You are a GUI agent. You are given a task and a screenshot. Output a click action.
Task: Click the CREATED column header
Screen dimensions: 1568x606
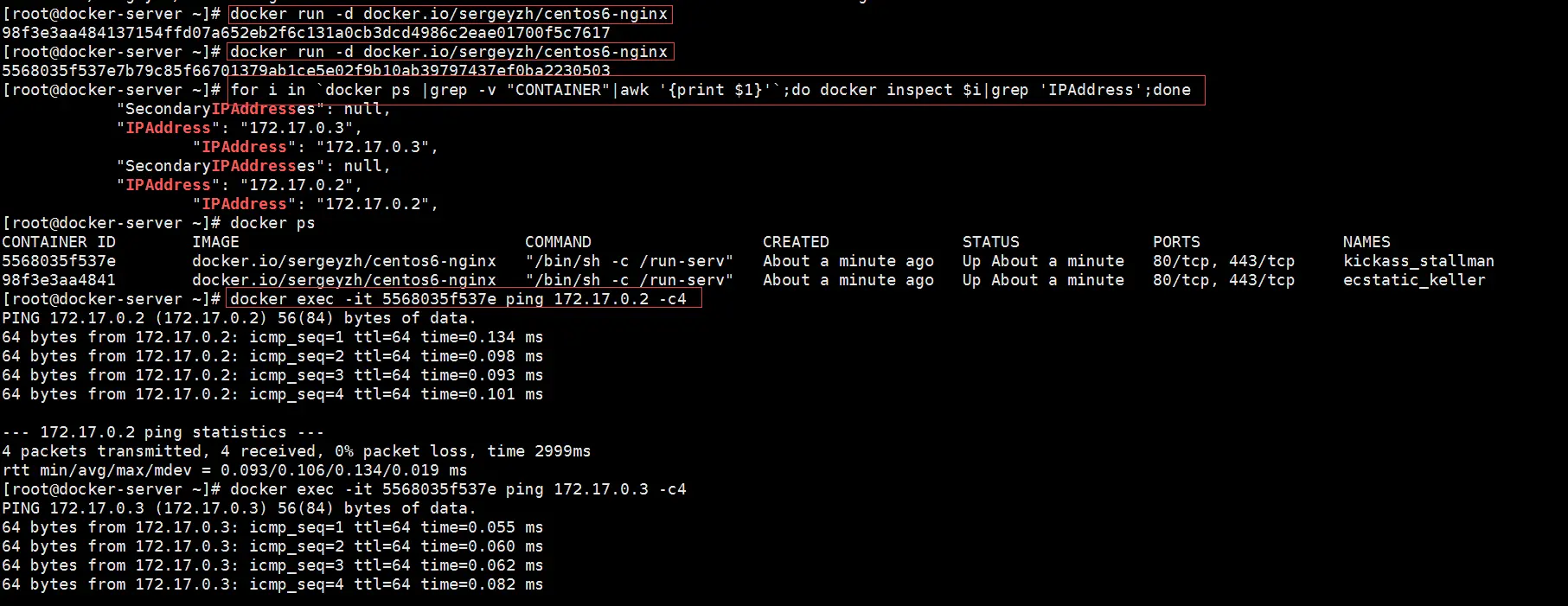click(796, 242)
